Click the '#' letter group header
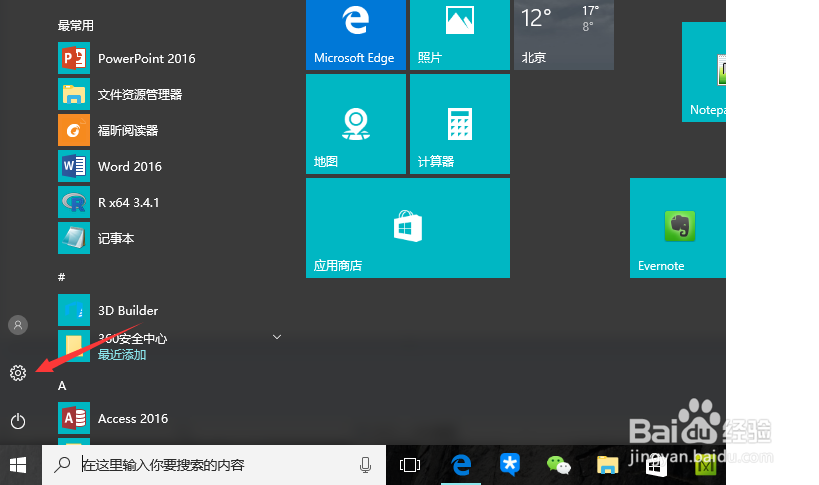The image size is (819, 485). [62, 277]
